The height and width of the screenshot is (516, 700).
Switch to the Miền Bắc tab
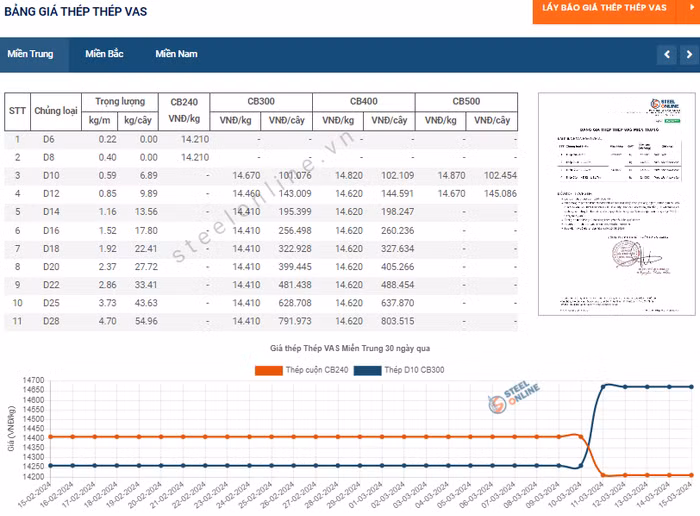tap(104, 54)
